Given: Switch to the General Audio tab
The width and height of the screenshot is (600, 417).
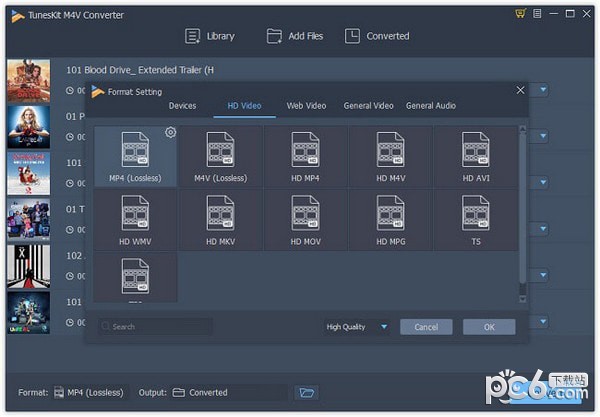Looking at the screenshot, I should [x=431, y=106].
